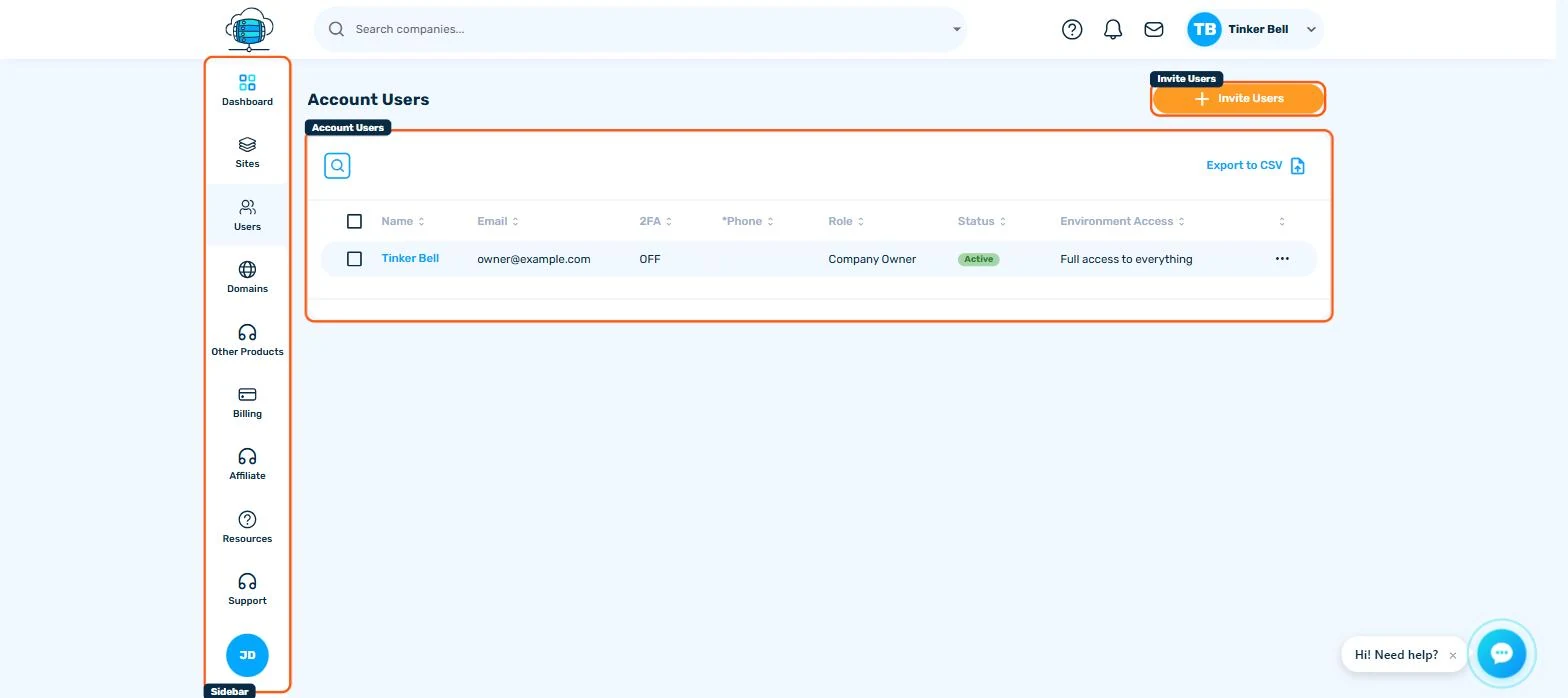Open the help question mark icon
Viewport: 1568px width, 698px height.
(x=1072, y=29)
